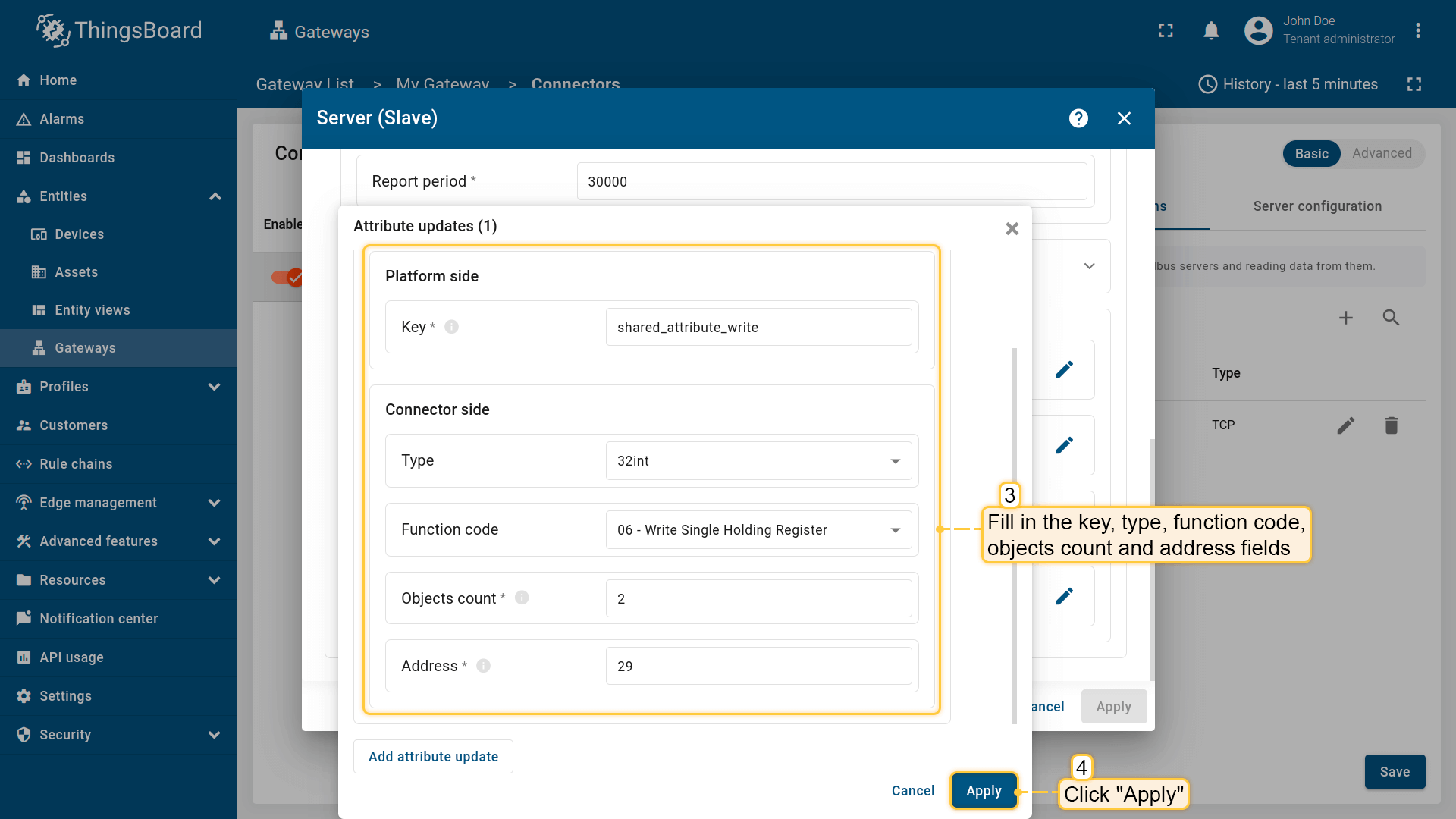
Task: Delete the TCP connector with trash icon
Action: point(1391,425)
